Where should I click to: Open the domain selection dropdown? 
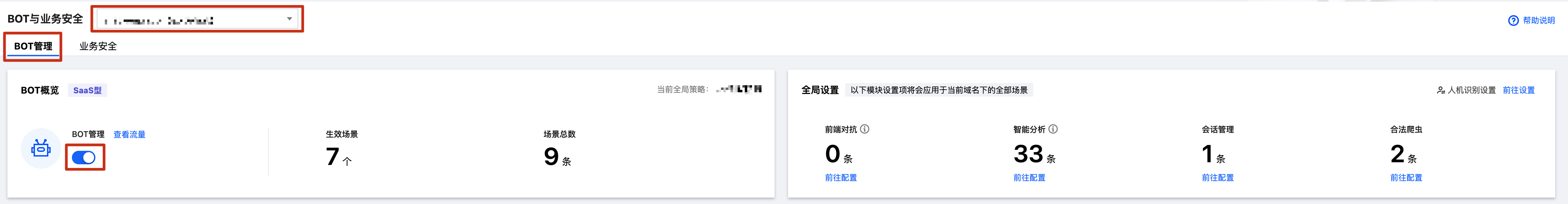pyautogui.click(x=197, y=19)
